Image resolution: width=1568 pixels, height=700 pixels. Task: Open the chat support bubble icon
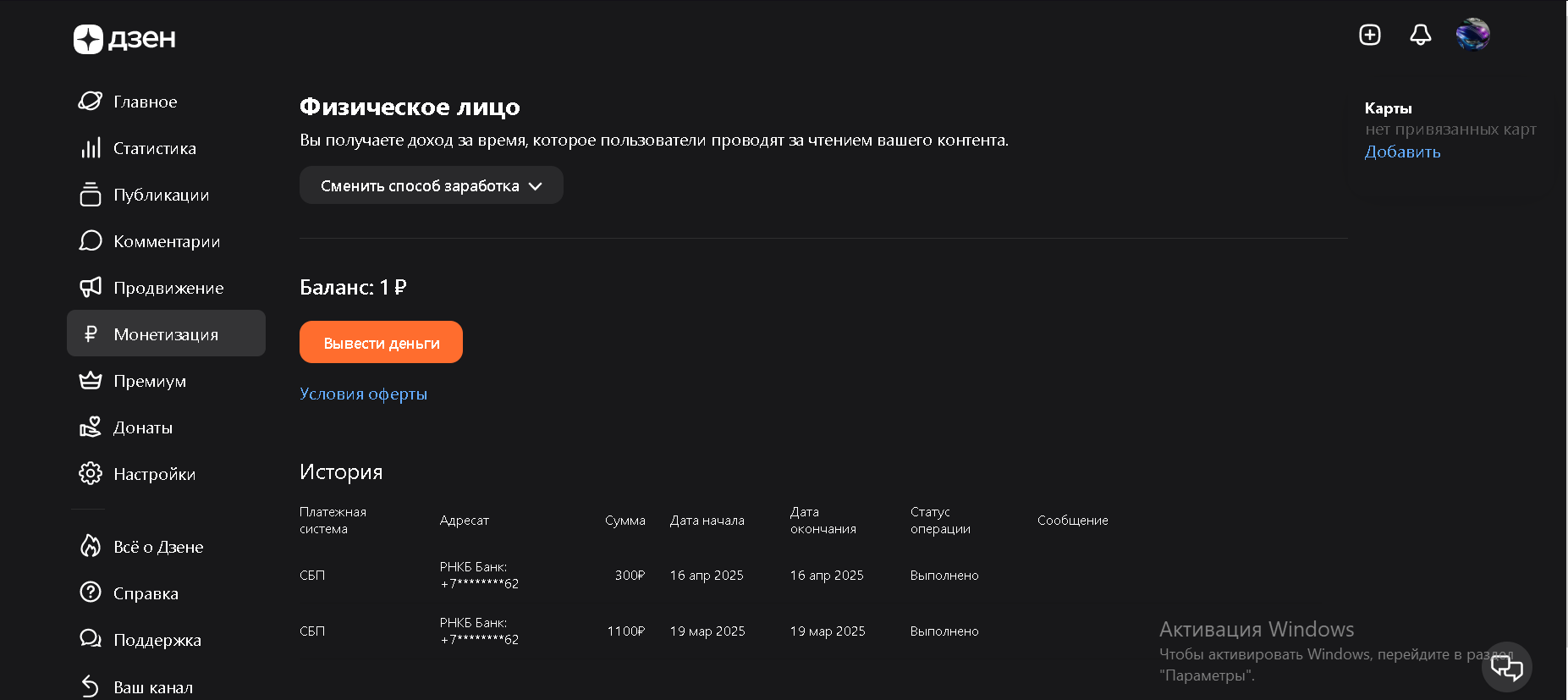[1506, 668]
